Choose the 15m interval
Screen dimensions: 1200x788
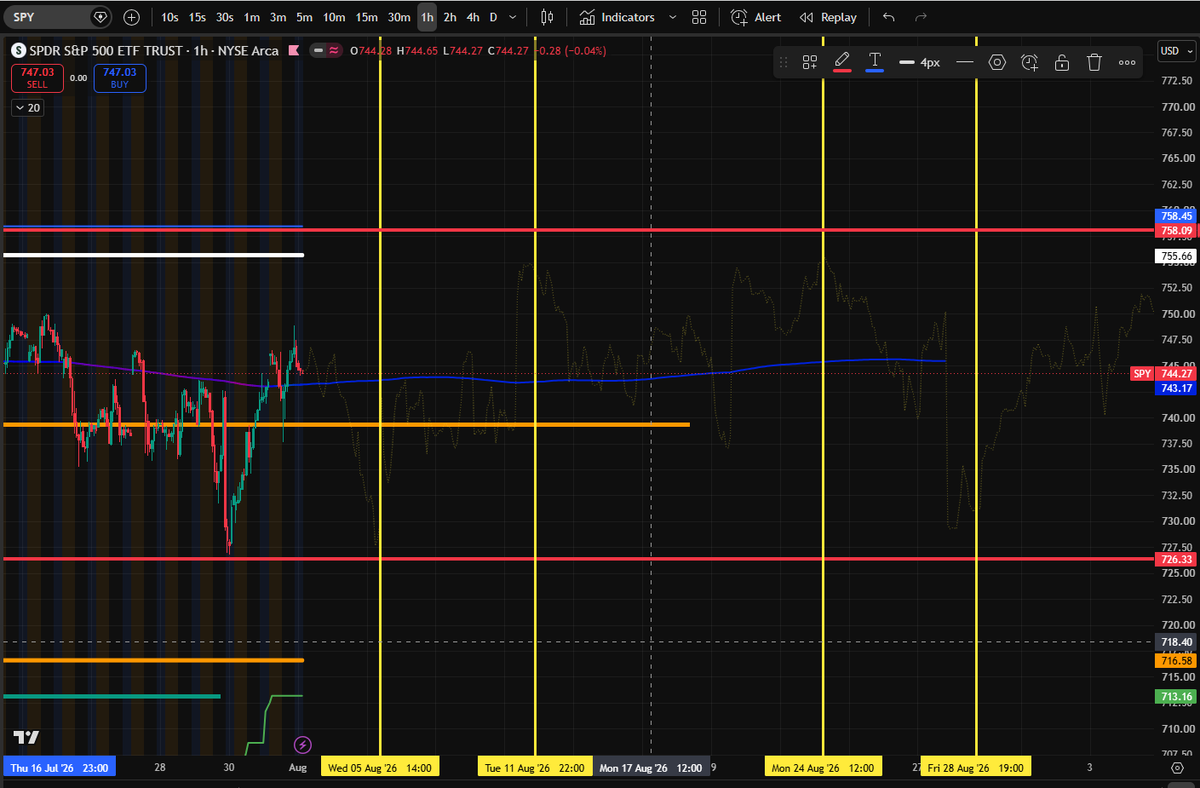pyautogui.click(x=367, y=17)
